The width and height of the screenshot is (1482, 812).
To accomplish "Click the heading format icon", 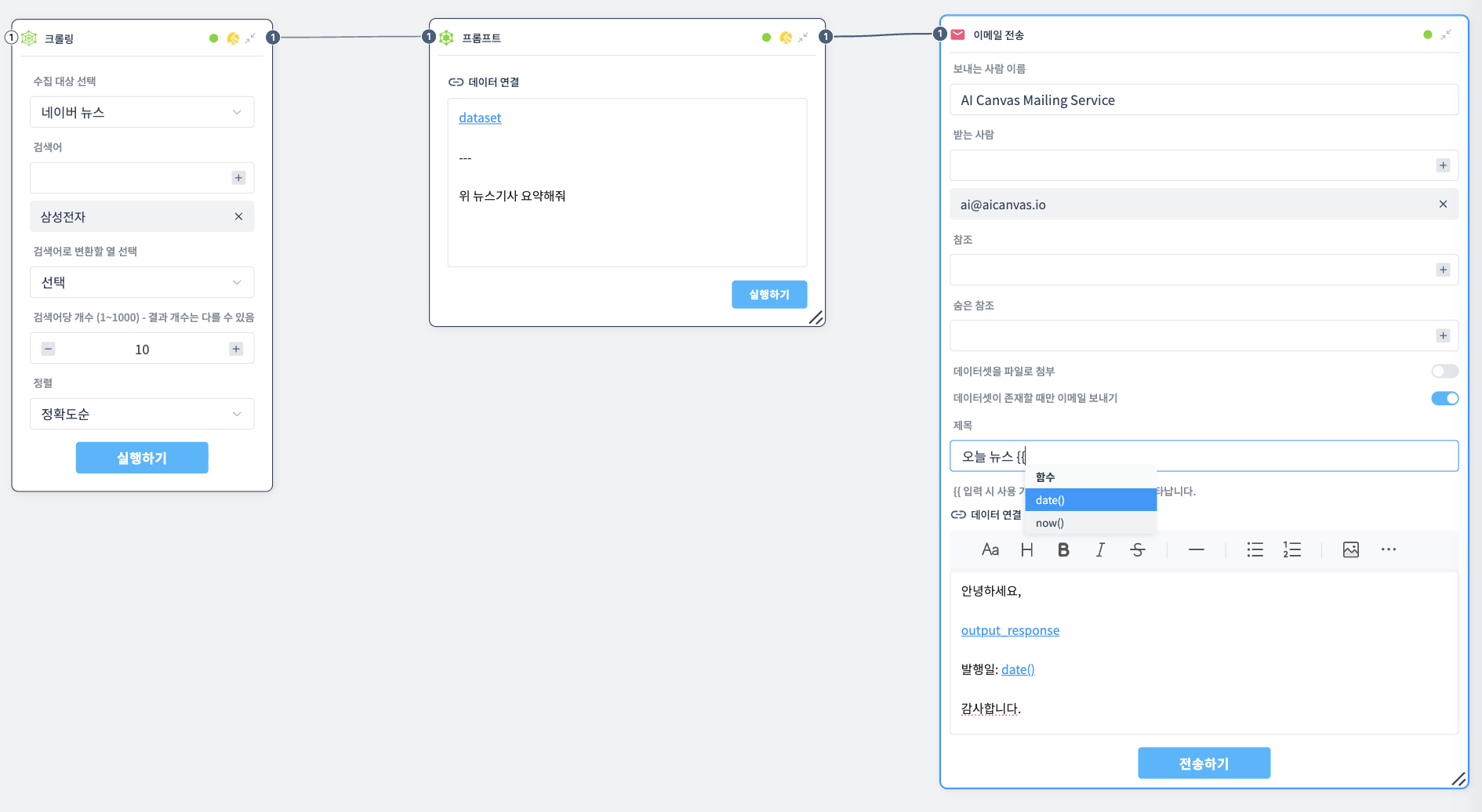I will point(1026,549).
